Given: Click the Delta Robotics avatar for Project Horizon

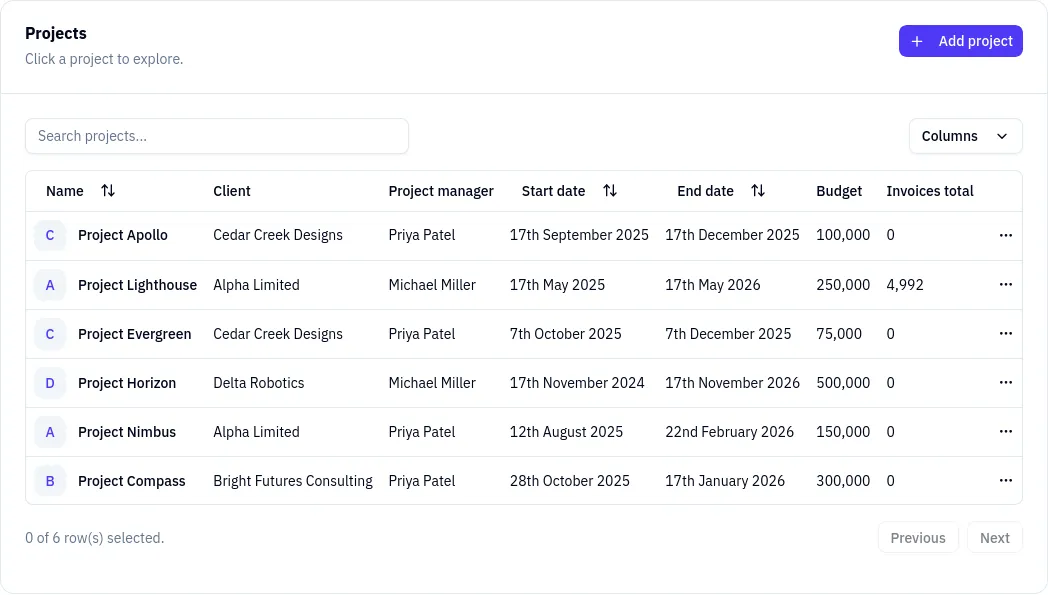Looking at the screenshot, I should [49, 382].
